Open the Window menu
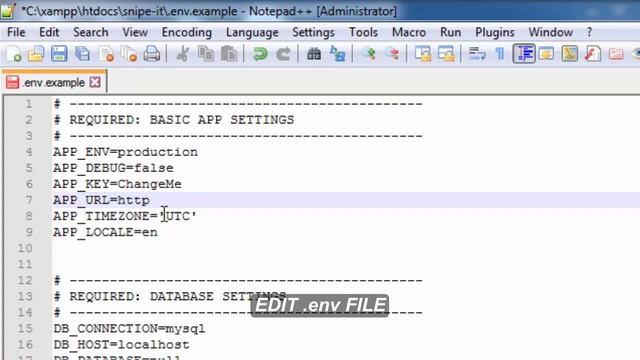This screenshot has width=640, height=360. tap(551, 32)
